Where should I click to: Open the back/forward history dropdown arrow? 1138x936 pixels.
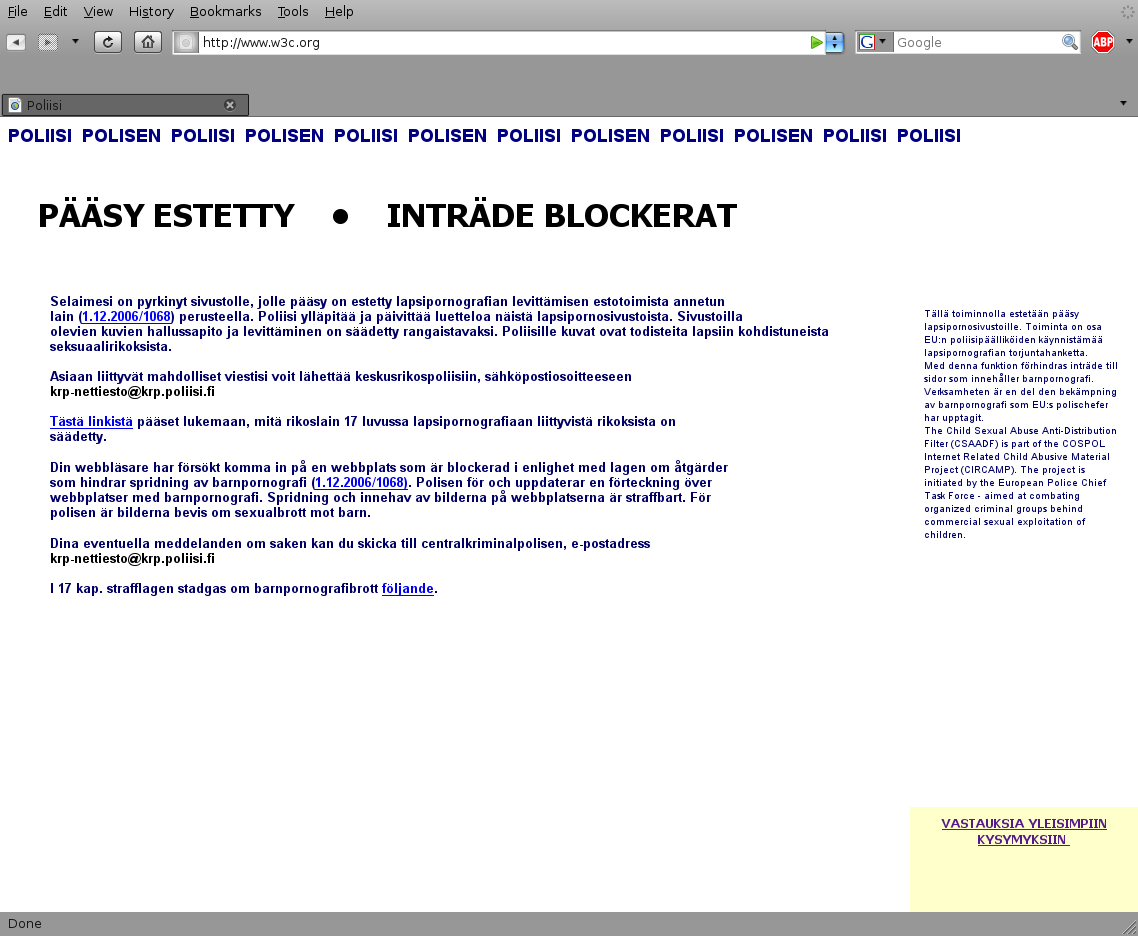(75, 42)
